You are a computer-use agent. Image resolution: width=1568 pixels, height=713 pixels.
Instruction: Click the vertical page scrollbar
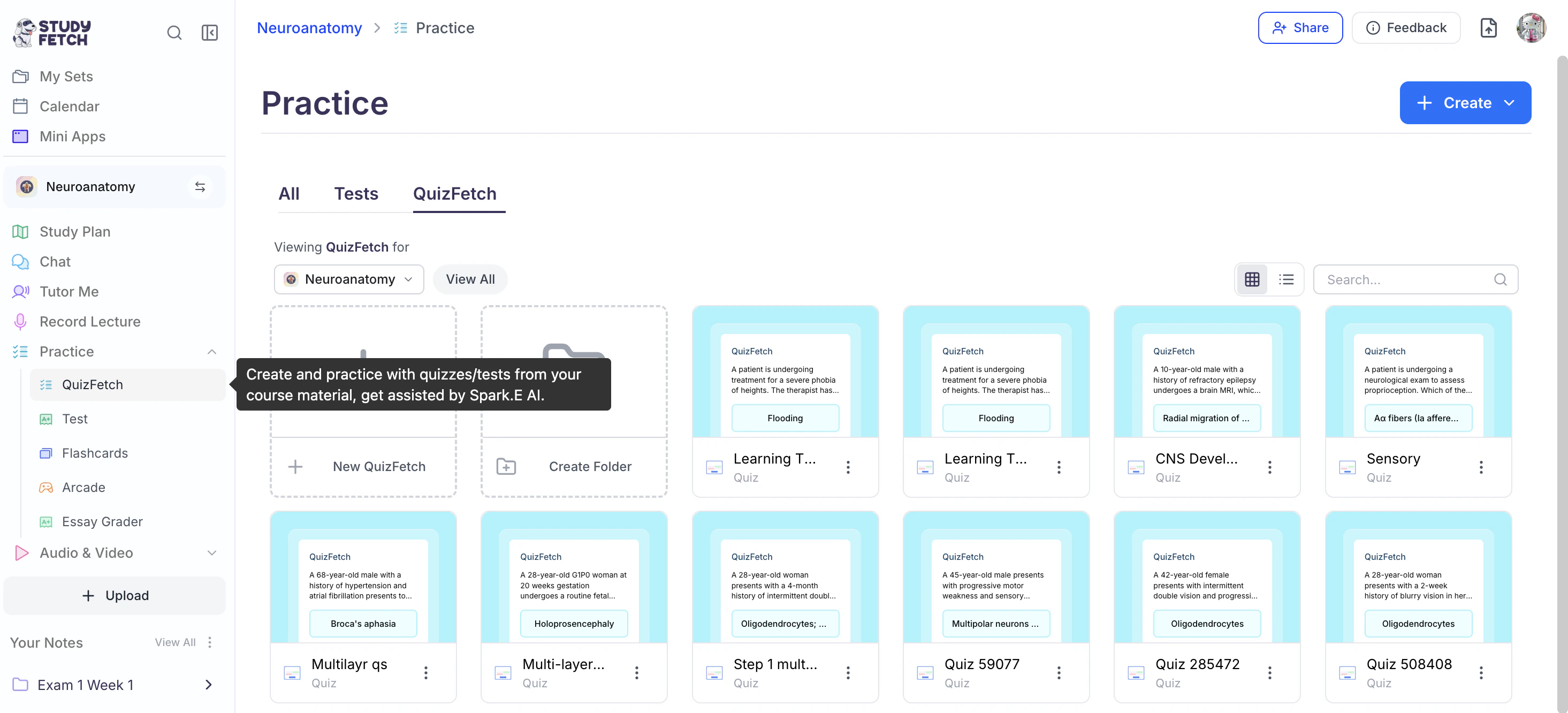click(x=1562, y=384)
